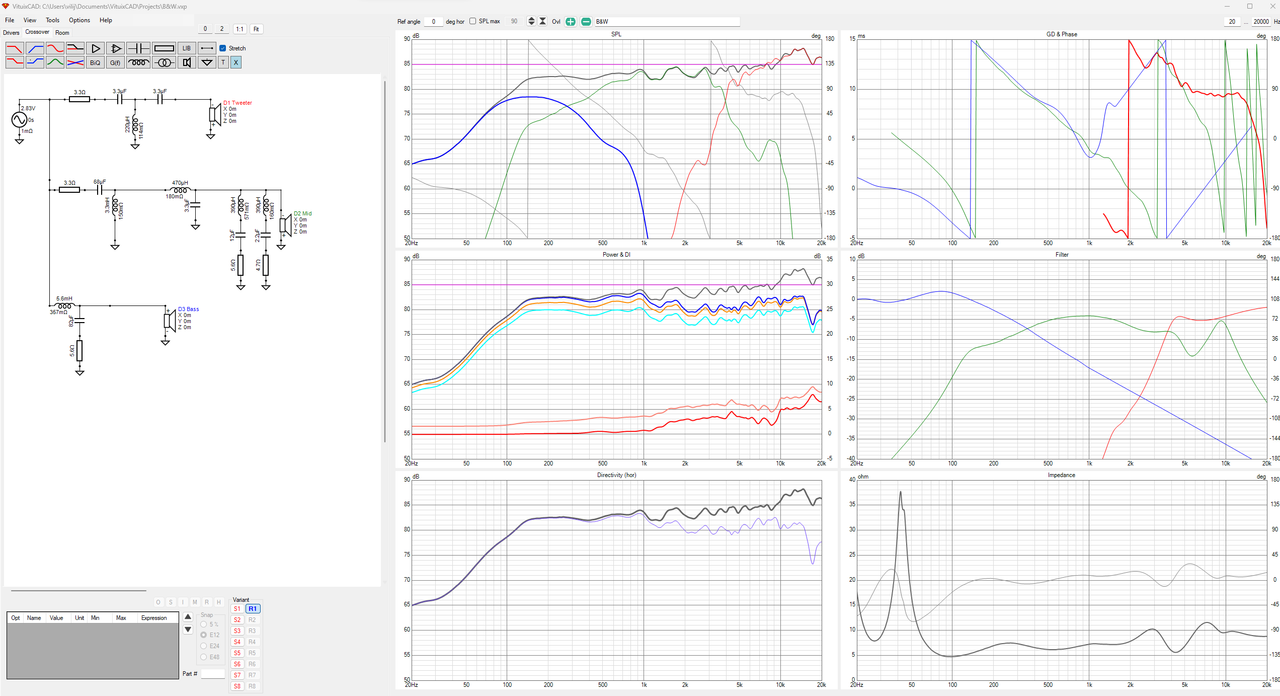The height and width of the screenshot is (696, 1280).
Task: Select variant S5
Action: click(x=237, y=653)
